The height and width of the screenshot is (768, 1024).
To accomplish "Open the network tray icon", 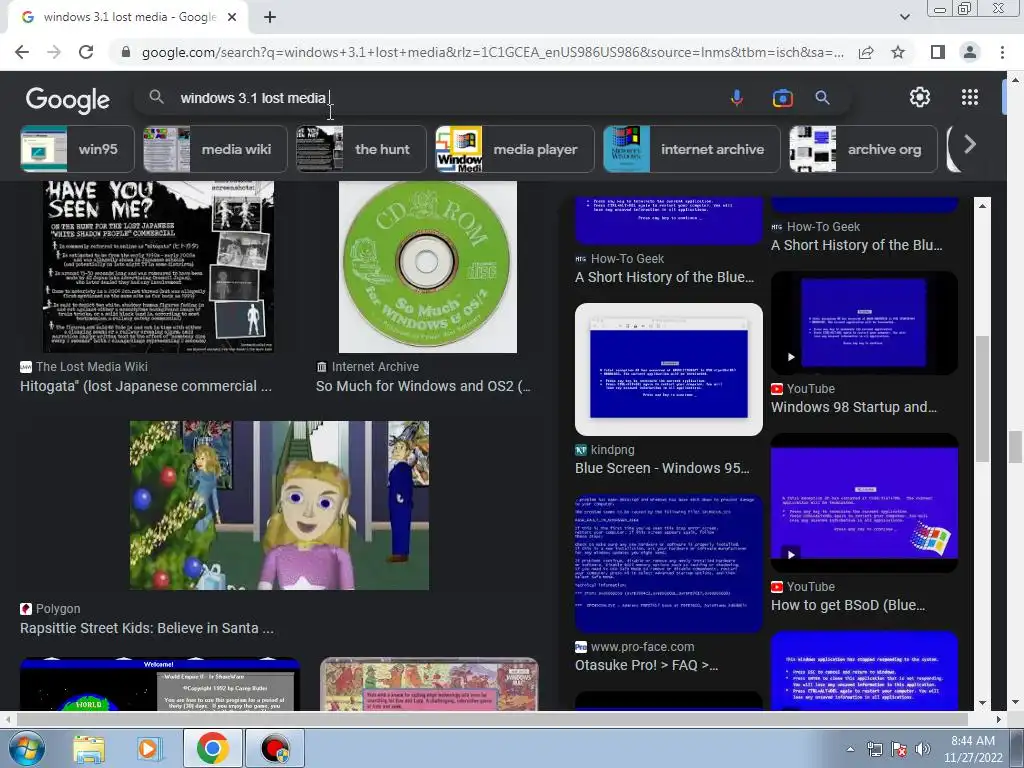I will tap(874, 749).
